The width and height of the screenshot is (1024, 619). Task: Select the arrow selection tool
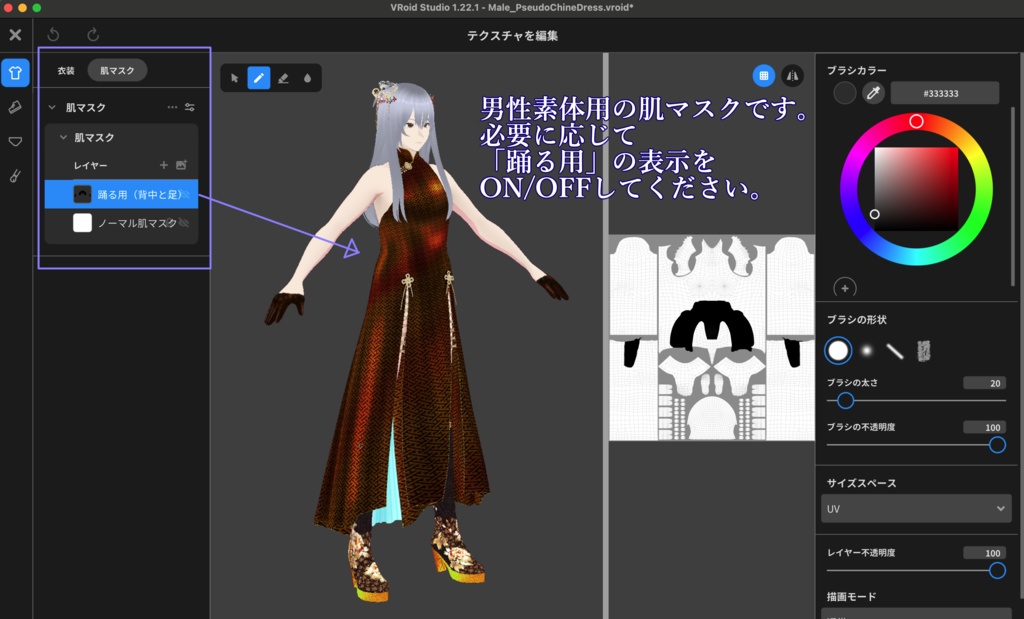tap(235, 77)
